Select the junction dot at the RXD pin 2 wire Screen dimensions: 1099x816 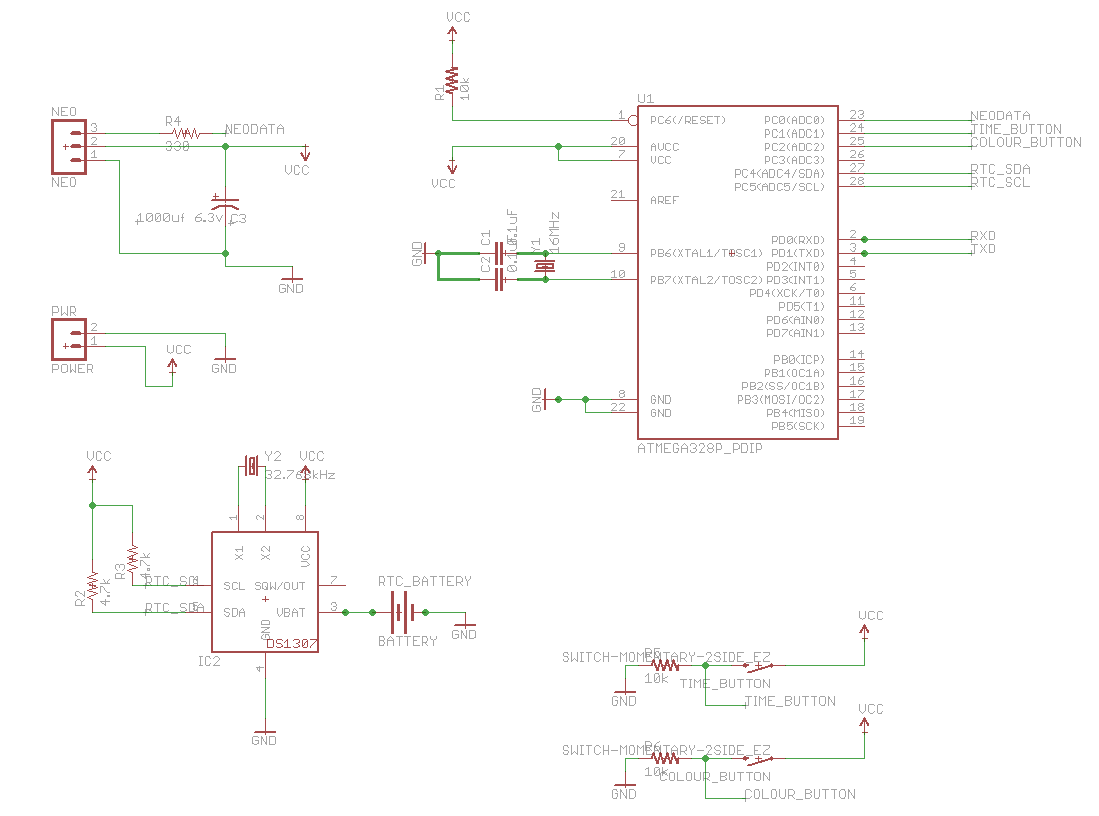[864, 240]
